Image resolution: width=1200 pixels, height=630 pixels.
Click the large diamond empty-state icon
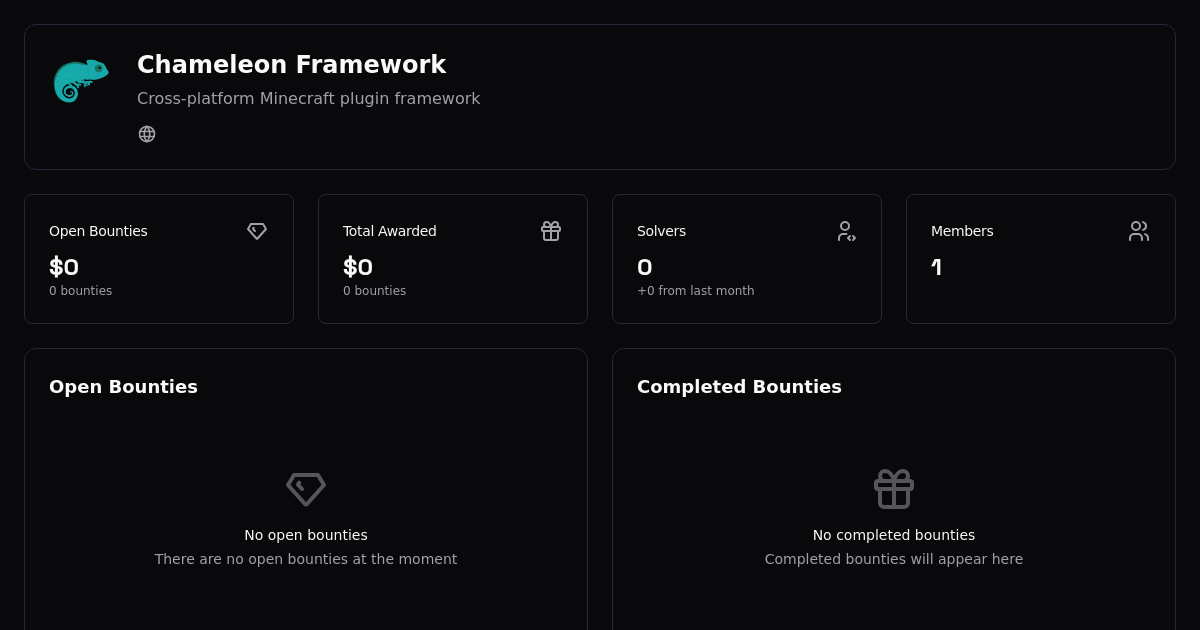[x=306, y=489]
